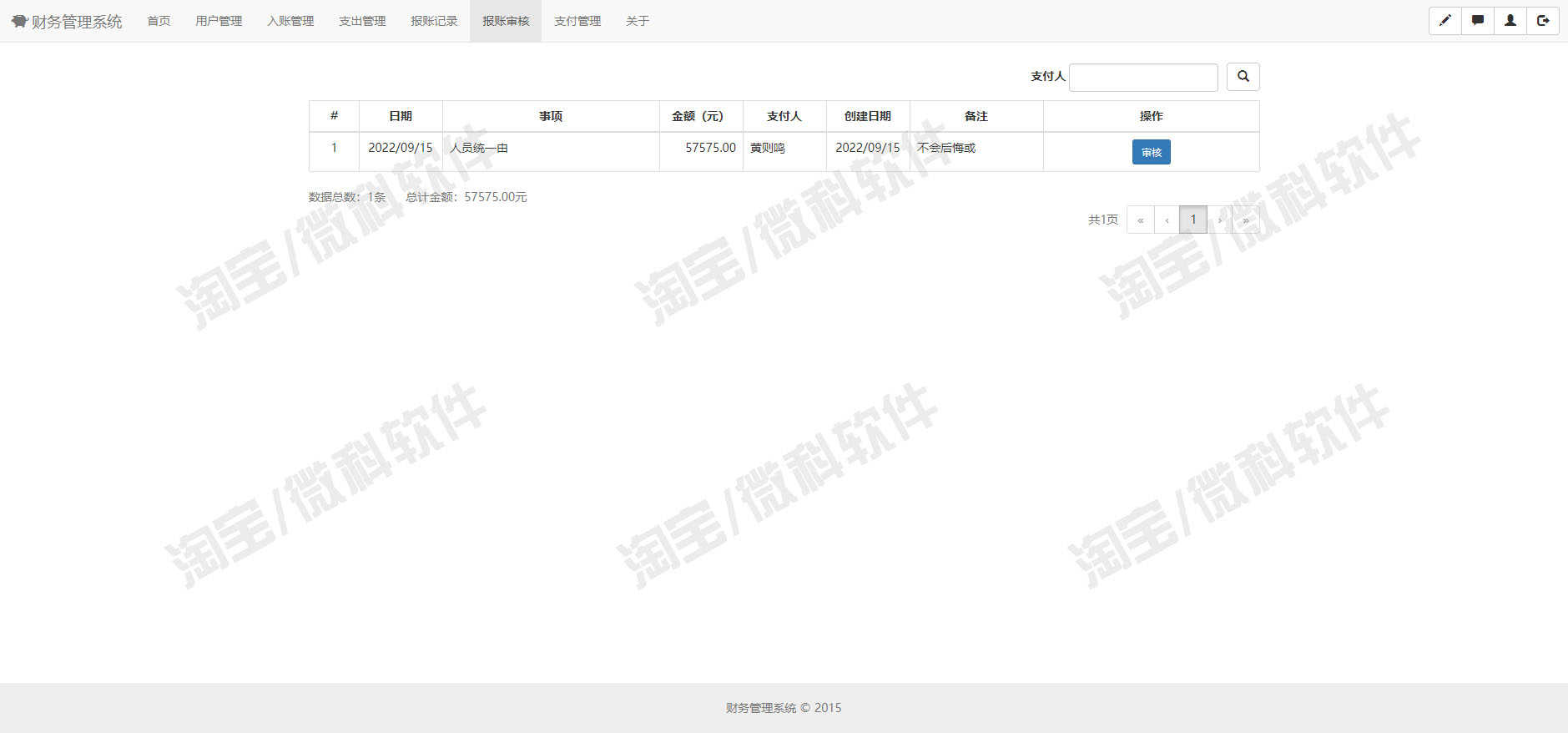Go to last page with » button

pos(1246,220)
